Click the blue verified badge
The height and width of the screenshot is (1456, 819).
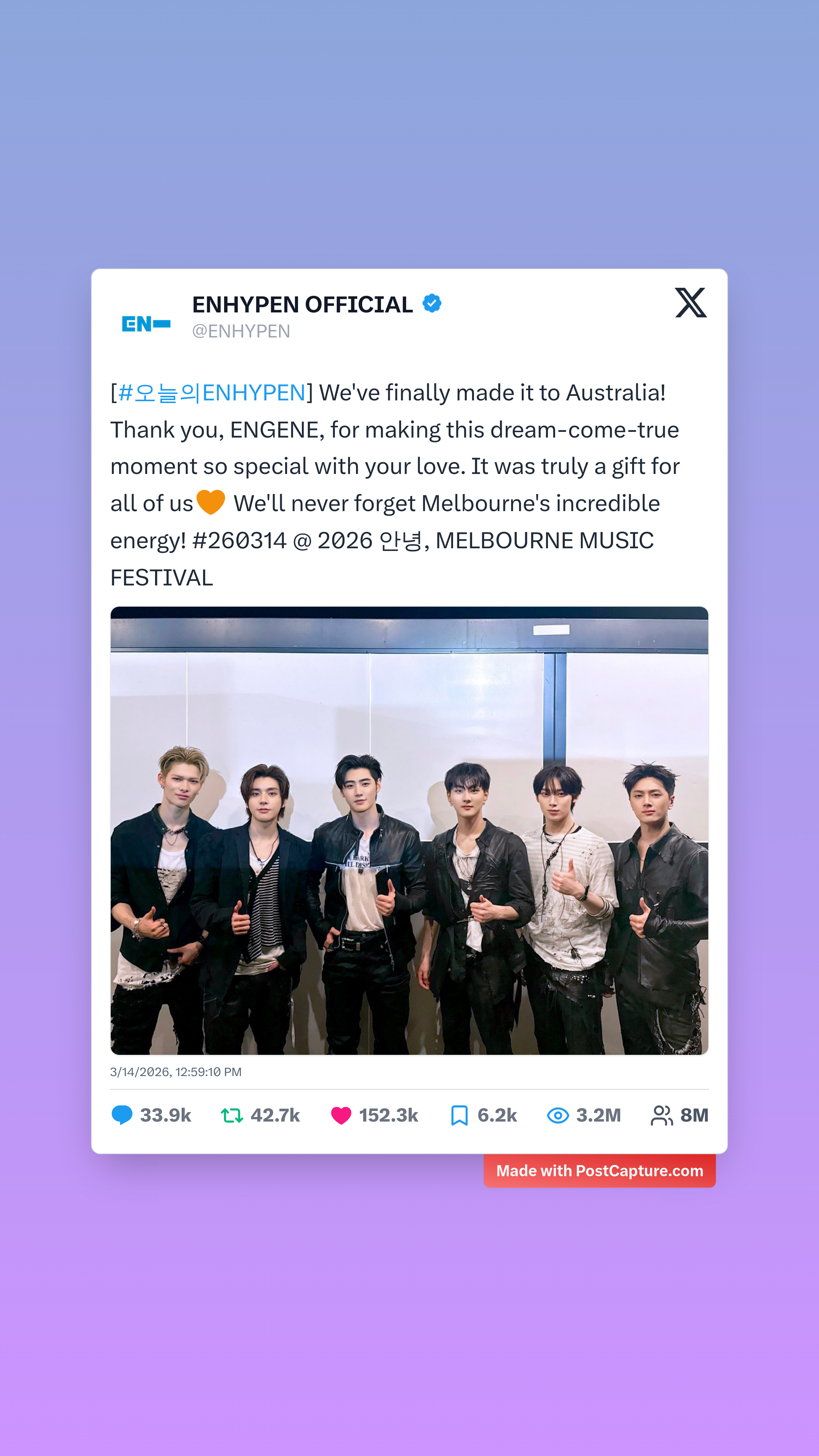(432, 303)
